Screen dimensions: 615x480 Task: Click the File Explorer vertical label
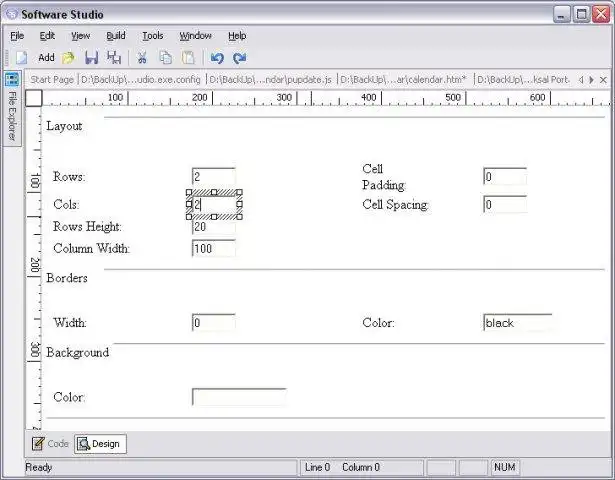pyautogui.click(x=12, y=116)
